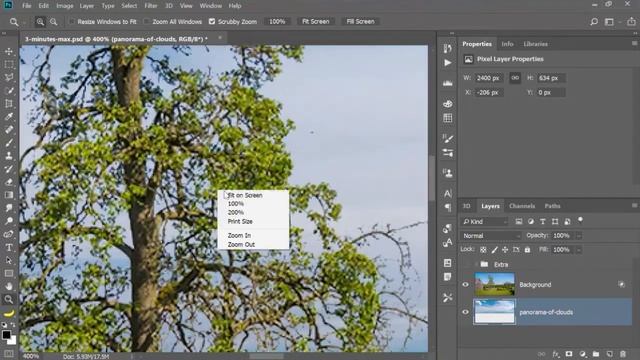This screenshot has height=360, width=640.
Task: Toggle lock all padlock icon
Action: [x=527, y=250]
